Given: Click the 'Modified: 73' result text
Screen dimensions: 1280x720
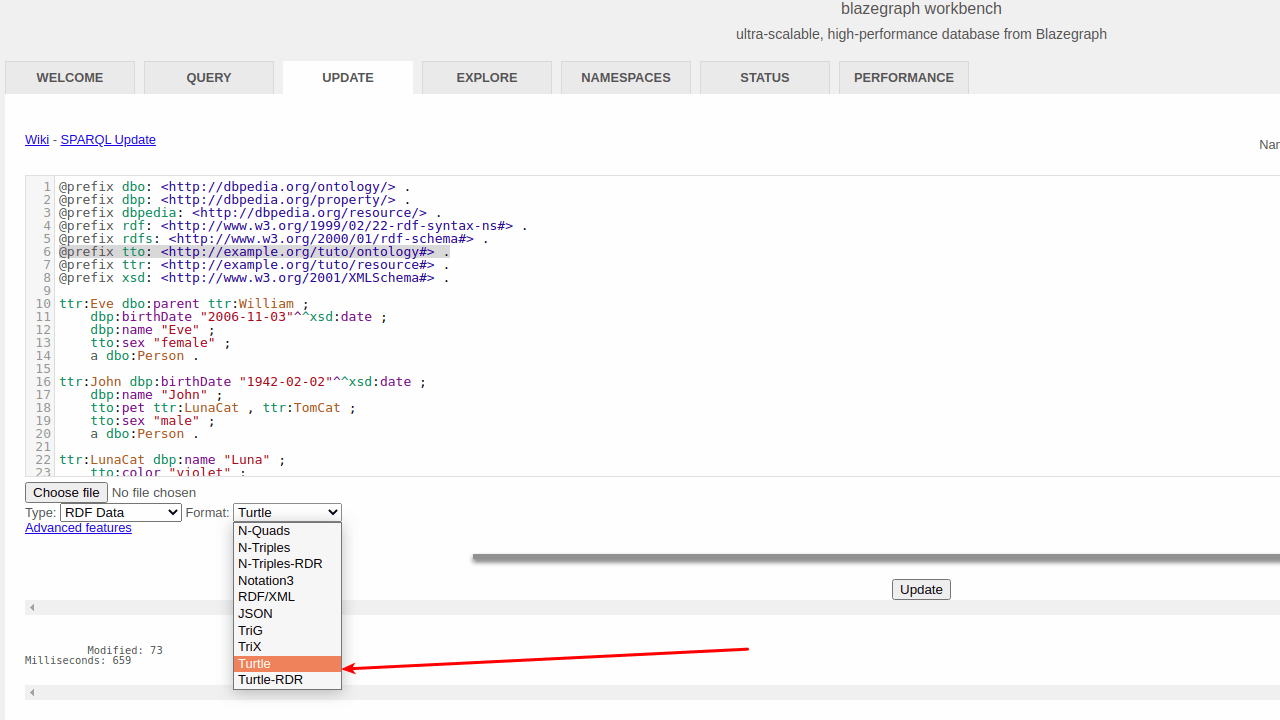Looking at the screenshot, I should 125,651.
